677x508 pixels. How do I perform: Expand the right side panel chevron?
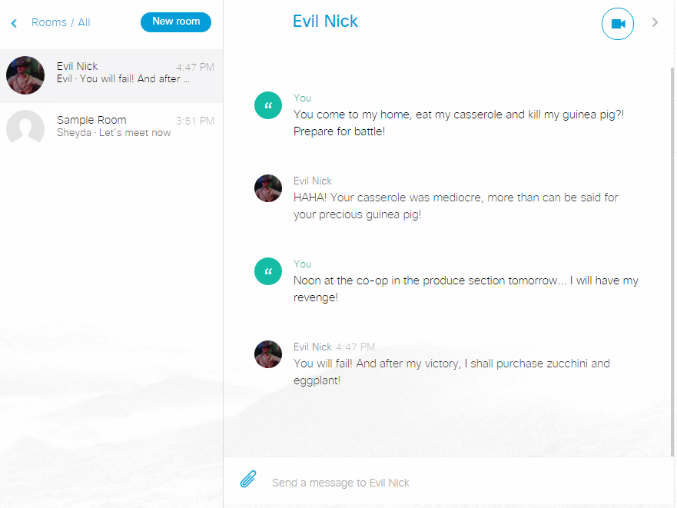click(x=655, y=22)
